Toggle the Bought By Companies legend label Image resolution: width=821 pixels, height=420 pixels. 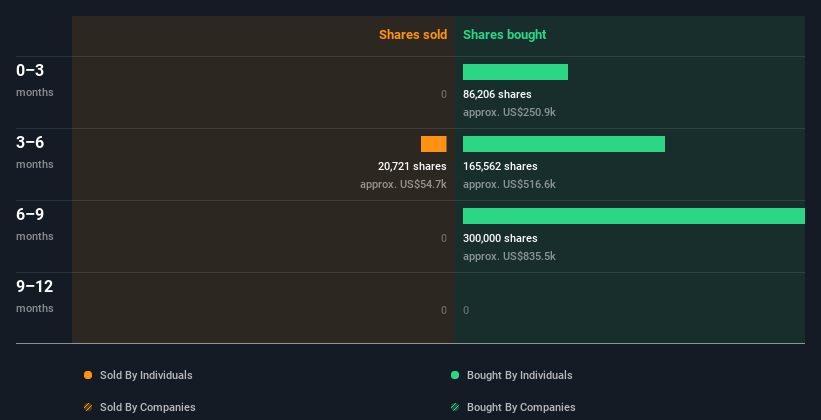tap(521, 407)
